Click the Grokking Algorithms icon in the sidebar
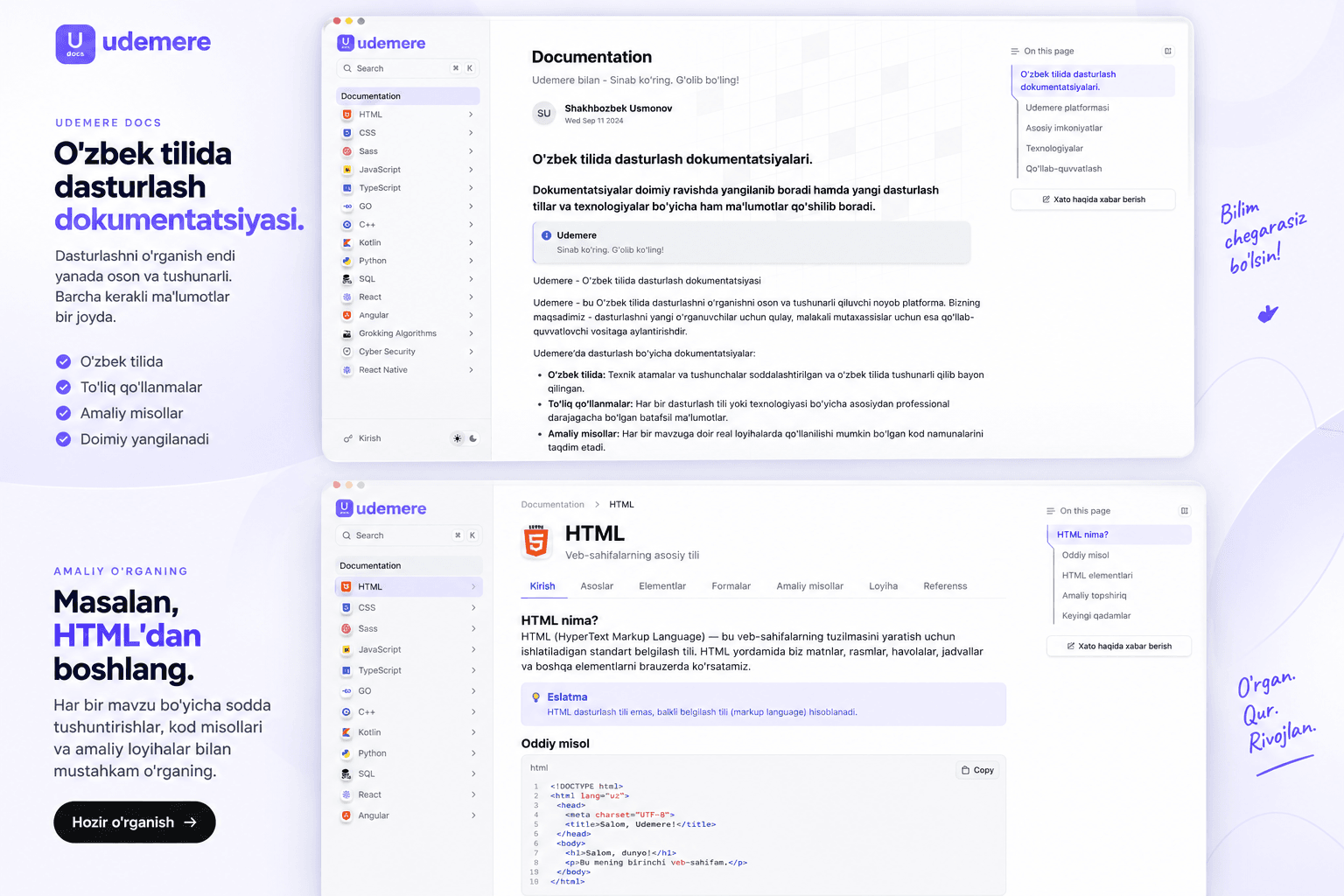Viewport: 1344px width, 896px height. (347, 333)
